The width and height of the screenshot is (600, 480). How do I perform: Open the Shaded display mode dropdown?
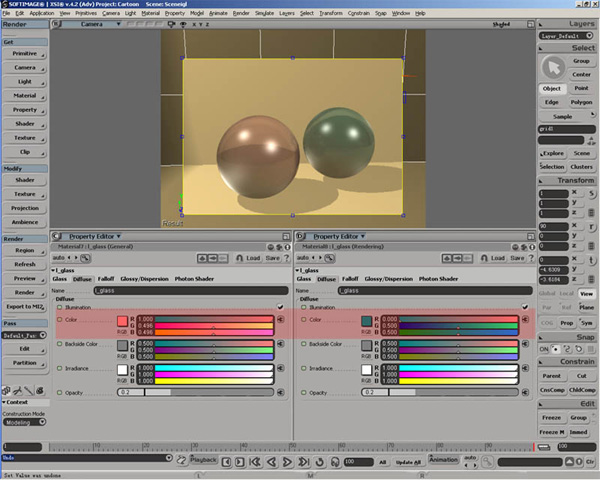[x=501, y=24]
